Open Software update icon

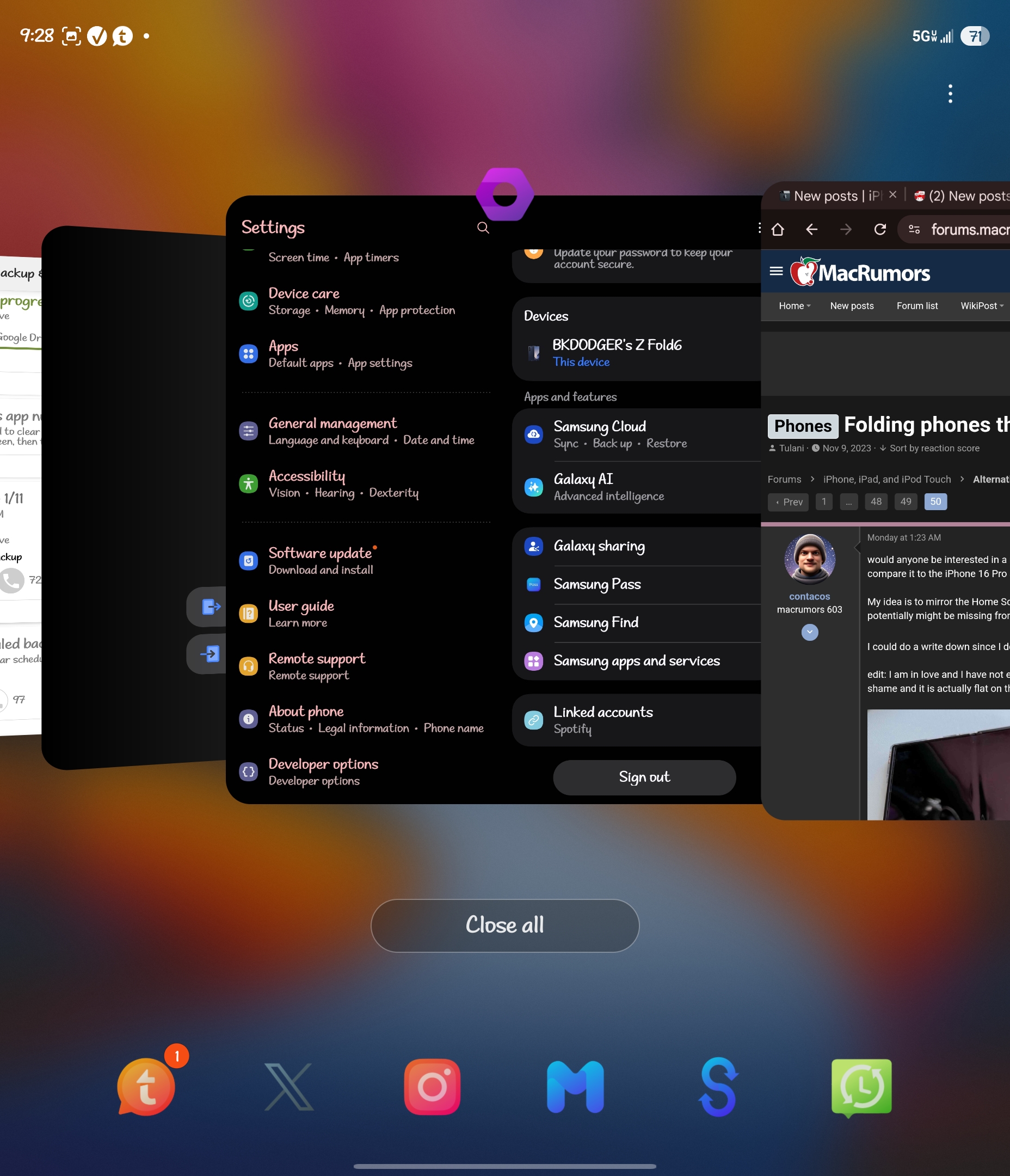[x=249, y=561]
